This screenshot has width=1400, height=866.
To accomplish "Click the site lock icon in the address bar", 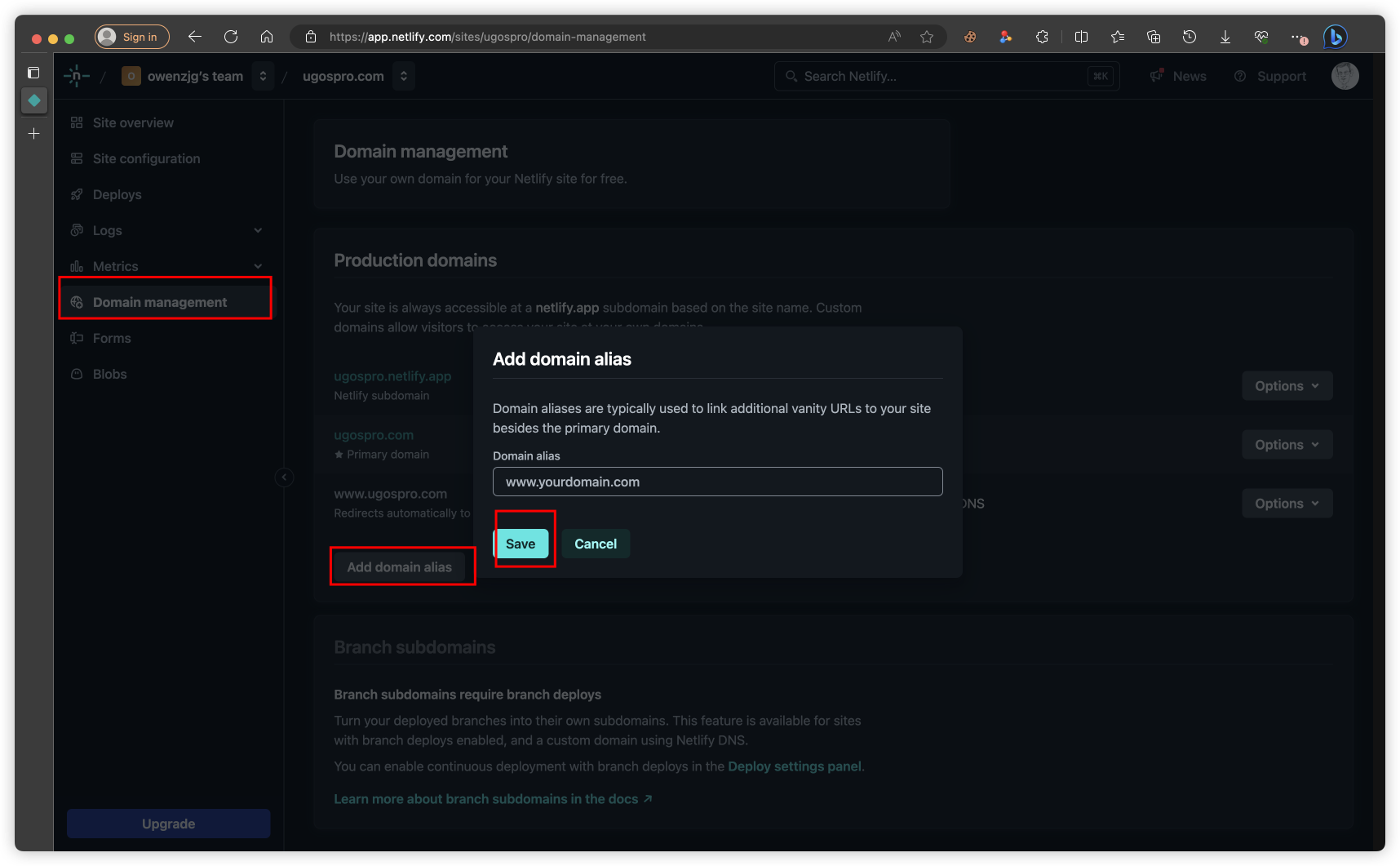I will (x=310, y=37).
